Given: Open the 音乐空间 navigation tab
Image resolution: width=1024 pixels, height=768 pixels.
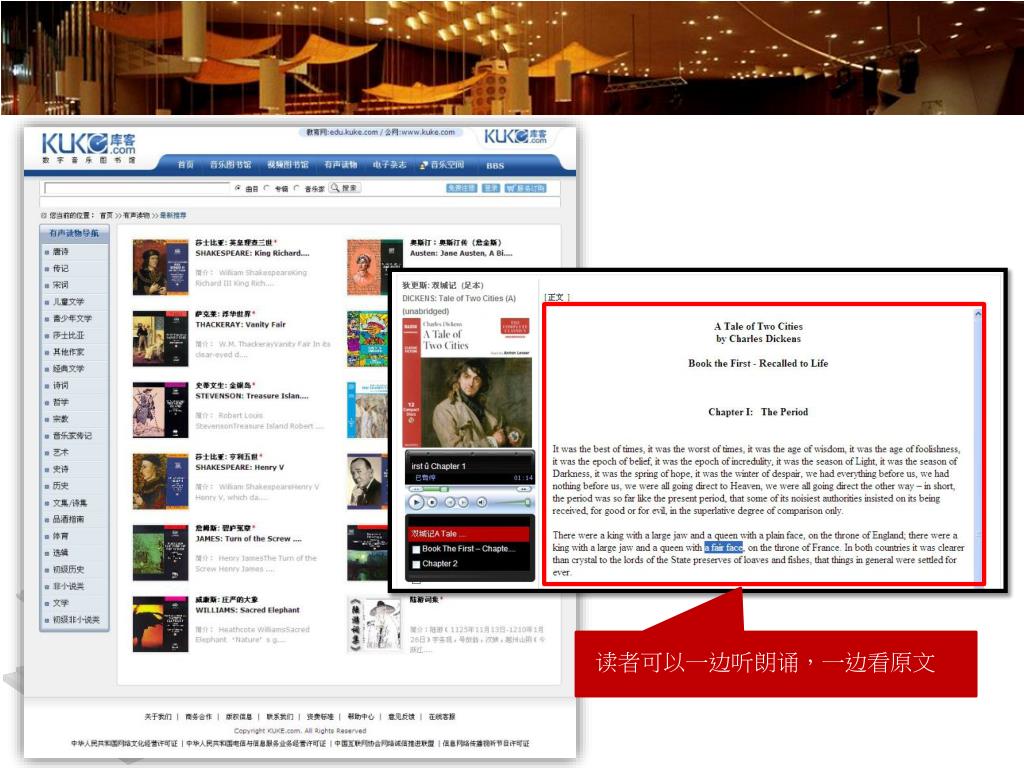Looking at the screenshot, I should (442, 165).
